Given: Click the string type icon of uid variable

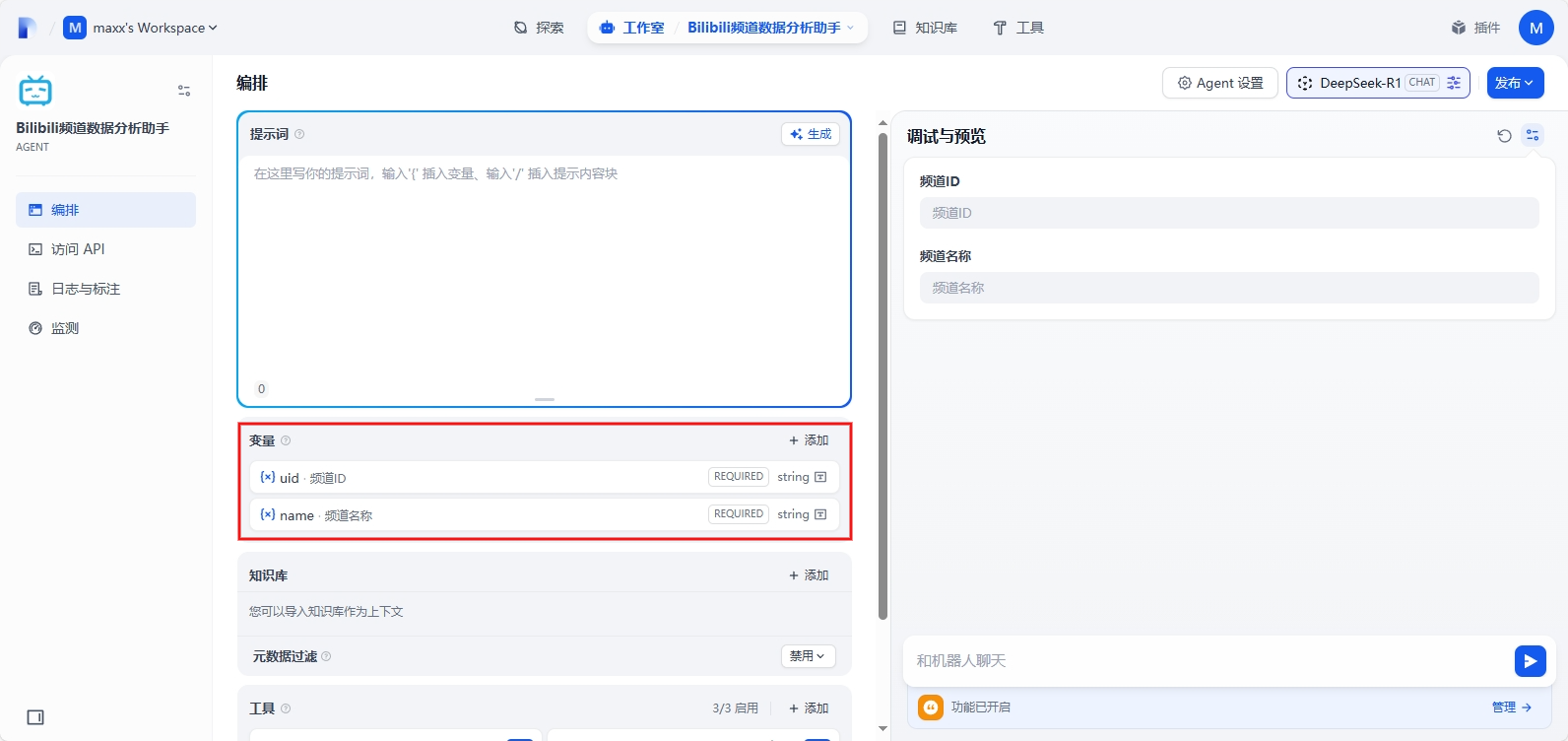Looking at the screenshot, I should (x=820, y=477).
